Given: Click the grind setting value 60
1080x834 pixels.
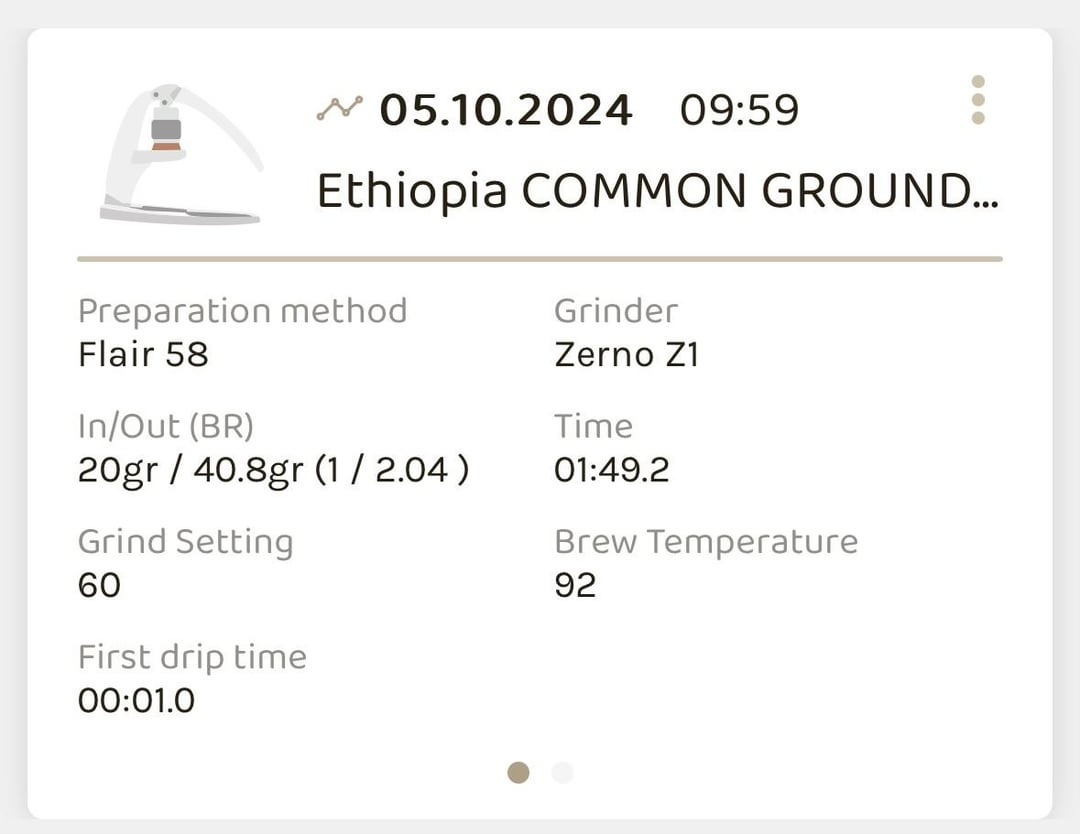Looking at the screenshot, I should 99,584.
